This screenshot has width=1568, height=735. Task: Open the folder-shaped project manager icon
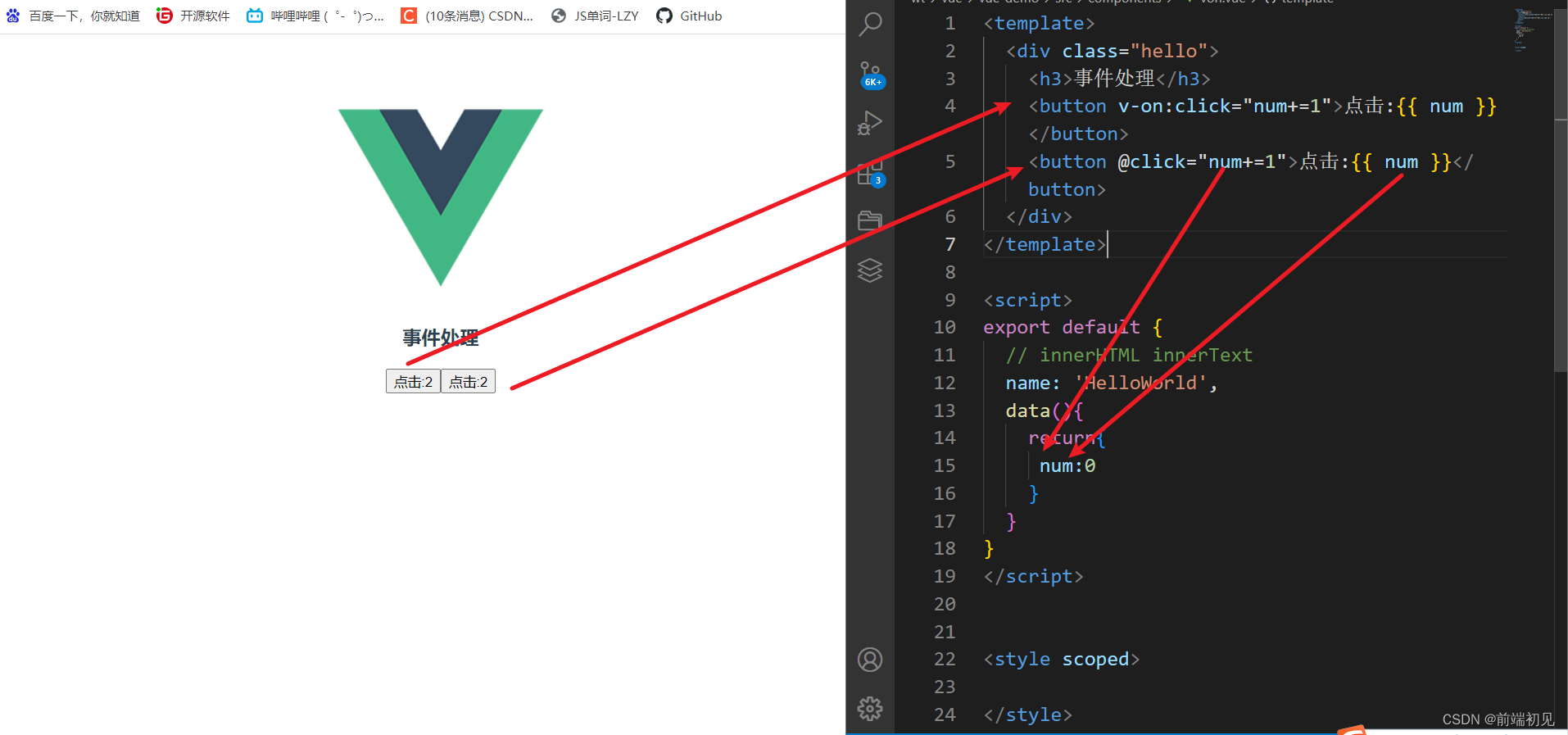[x=870, y=220]
